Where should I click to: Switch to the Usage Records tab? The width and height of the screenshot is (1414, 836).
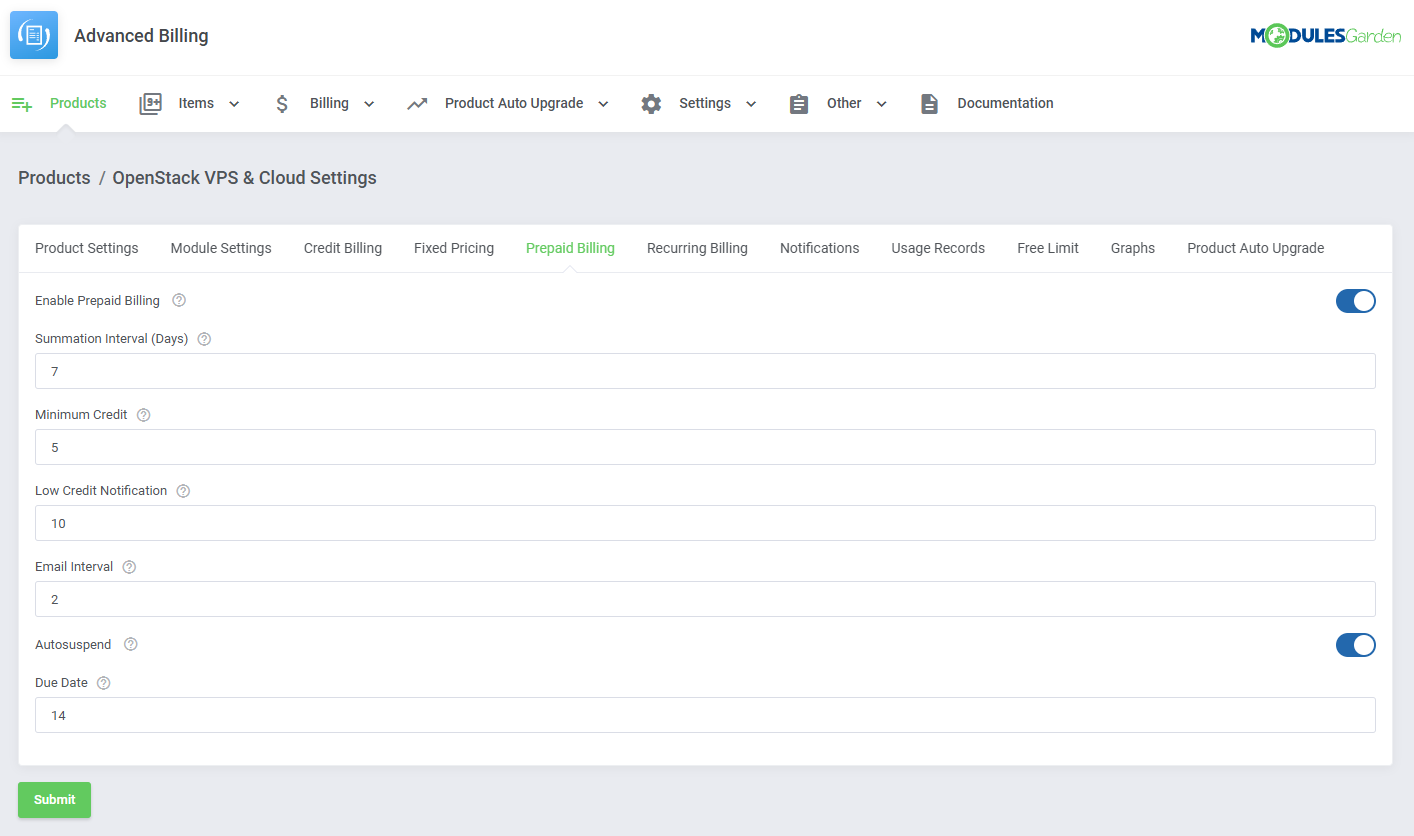tap(938, 248)
